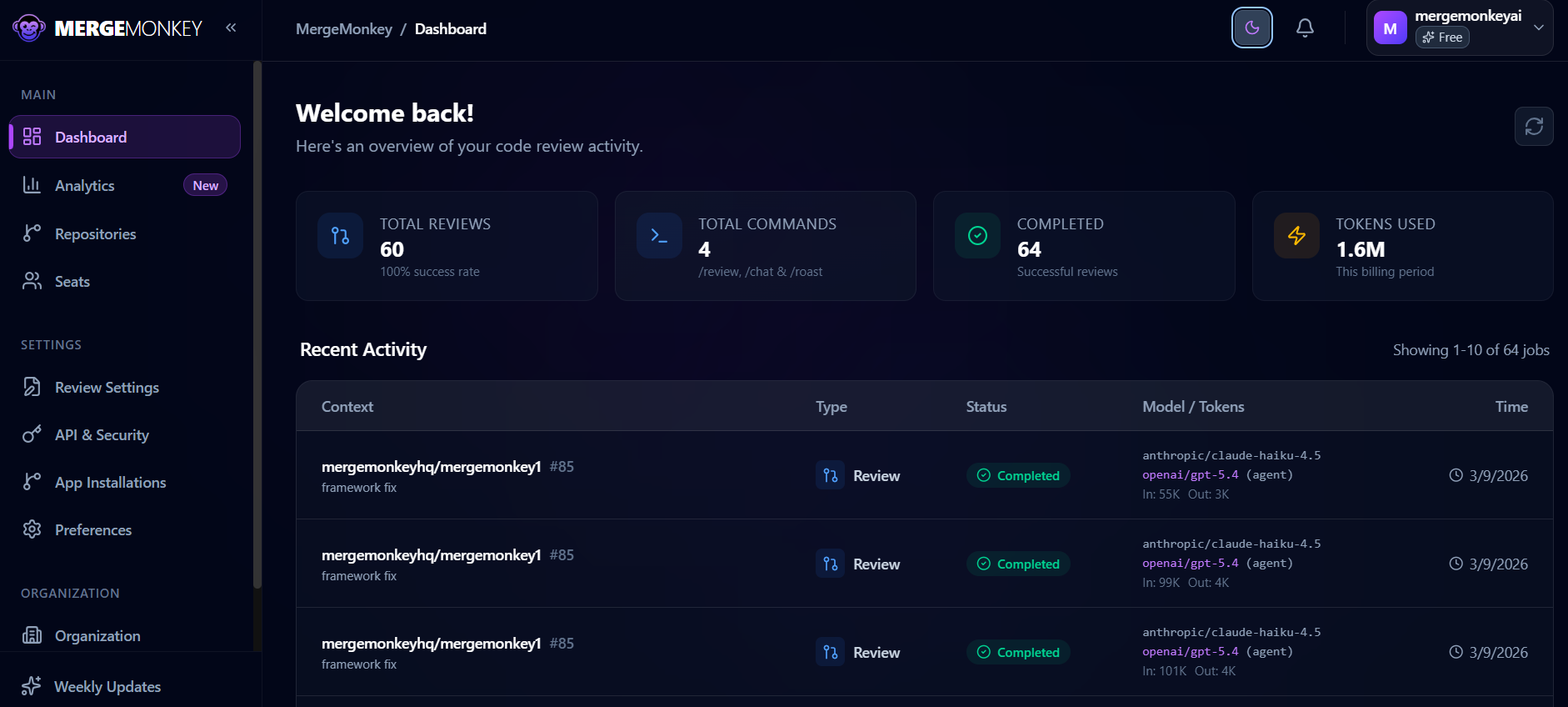This screenshot has width=1568, height=707.
Task: Click the App Installations branch icon
Action: coord(32,482)
